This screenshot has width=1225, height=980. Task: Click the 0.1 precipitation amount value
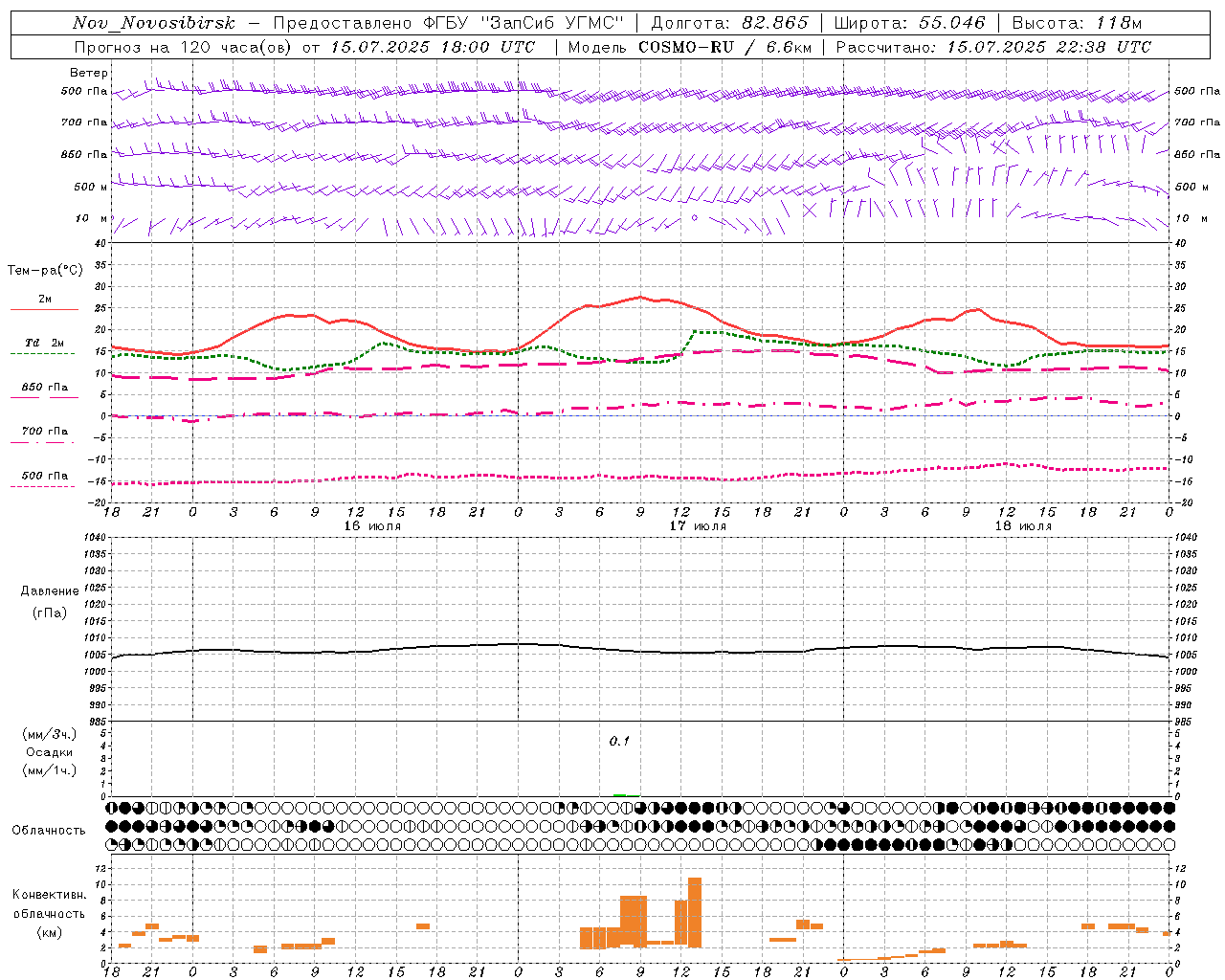point(619,742)
